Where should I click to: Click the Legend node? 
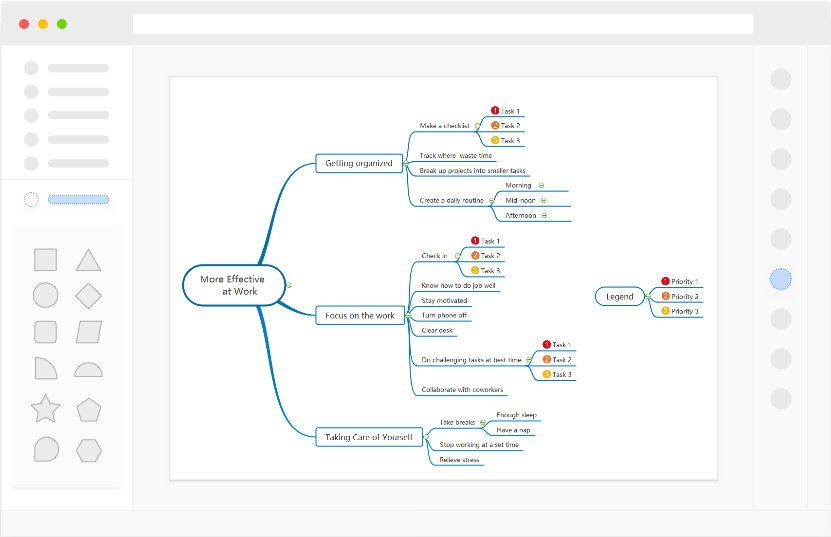(x=619, y=297)
